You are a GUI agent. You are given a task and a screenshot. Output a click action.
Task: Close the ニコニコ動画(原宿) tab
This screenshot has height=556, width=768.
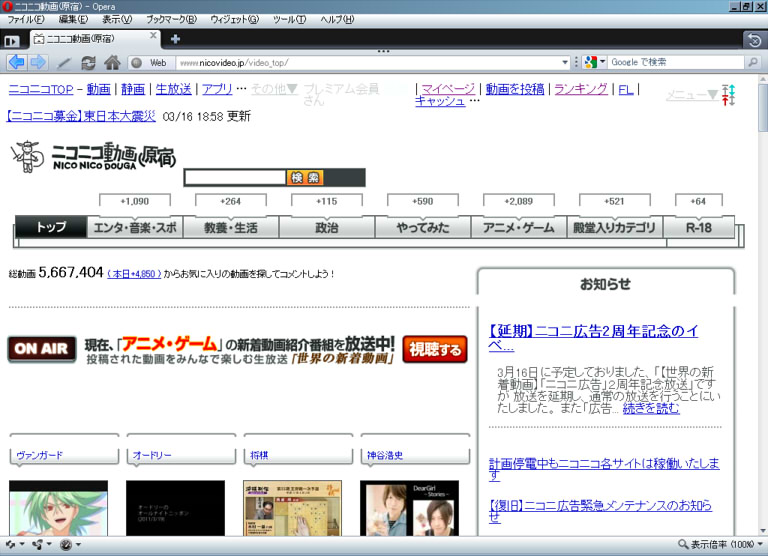(153, 36)
